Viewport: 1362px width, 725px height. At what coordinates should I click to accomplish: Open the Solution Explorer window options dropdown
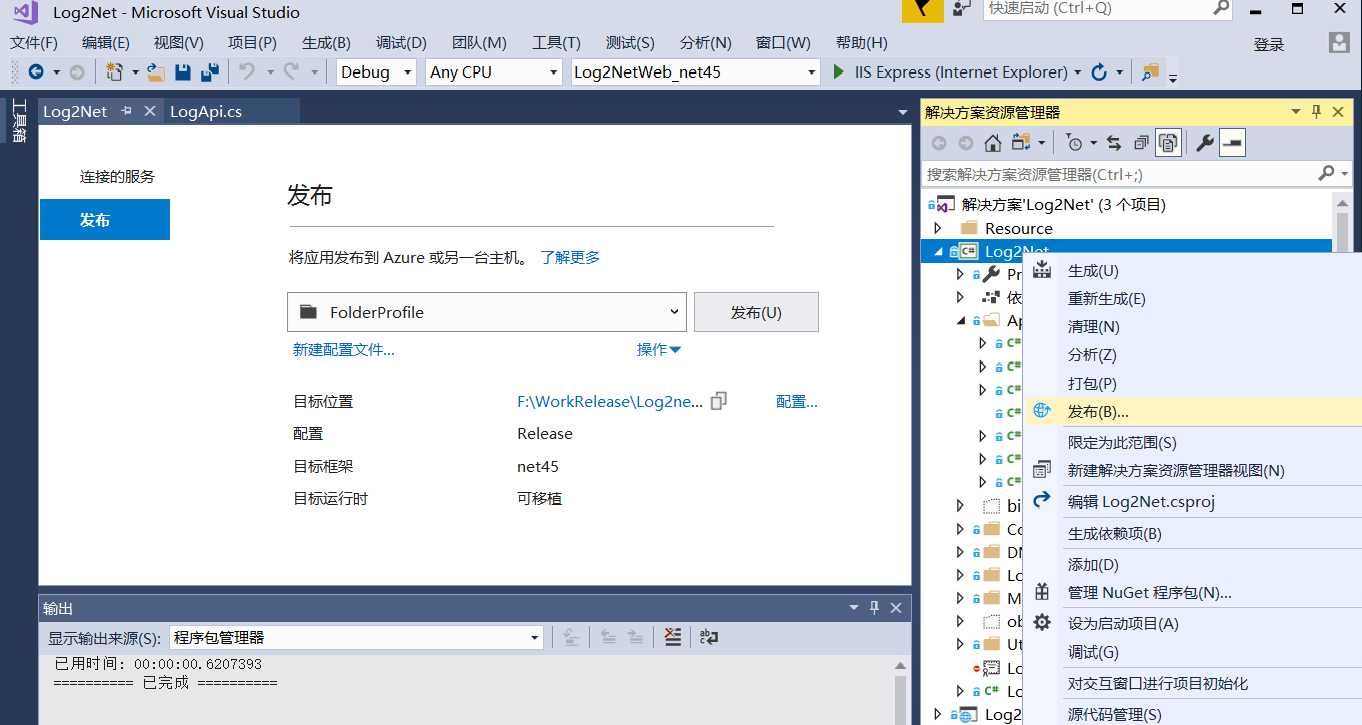(x=1296, y=112)
